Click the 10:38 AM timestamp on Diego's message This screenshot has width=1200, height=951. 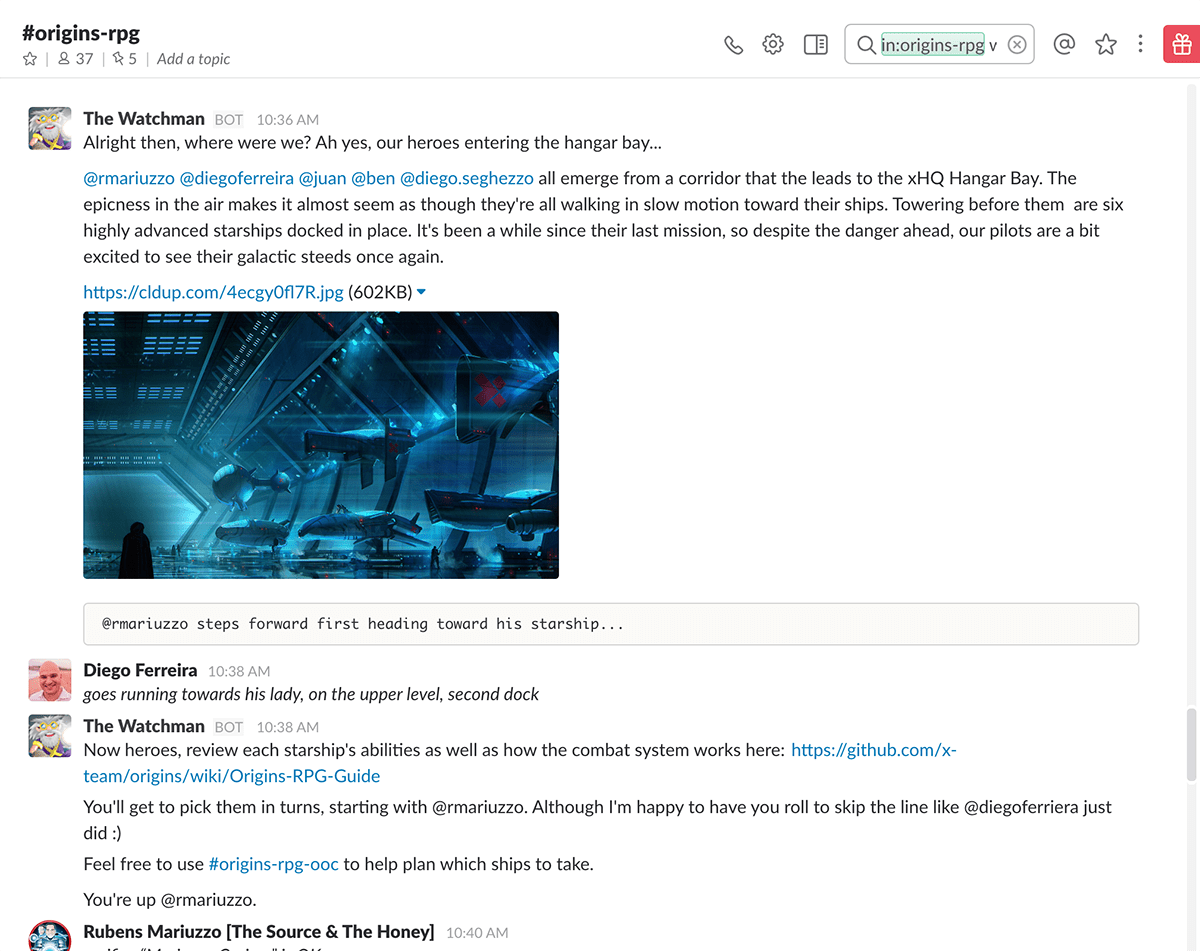pyautogui.click(x=239, y=671)
